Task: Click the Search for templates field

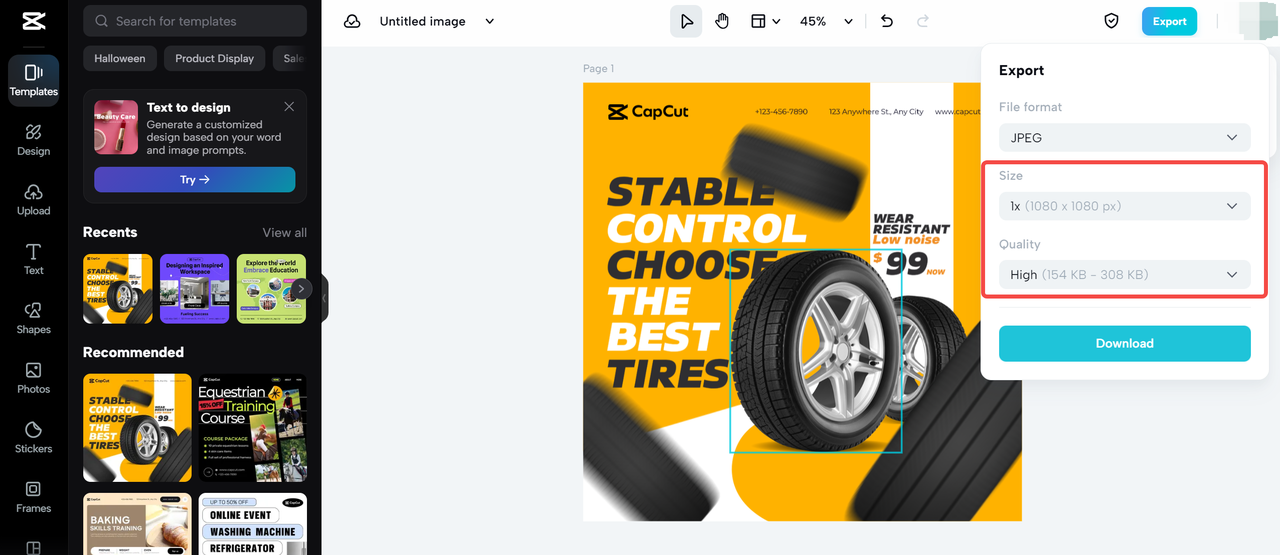Action: (195, 21)
